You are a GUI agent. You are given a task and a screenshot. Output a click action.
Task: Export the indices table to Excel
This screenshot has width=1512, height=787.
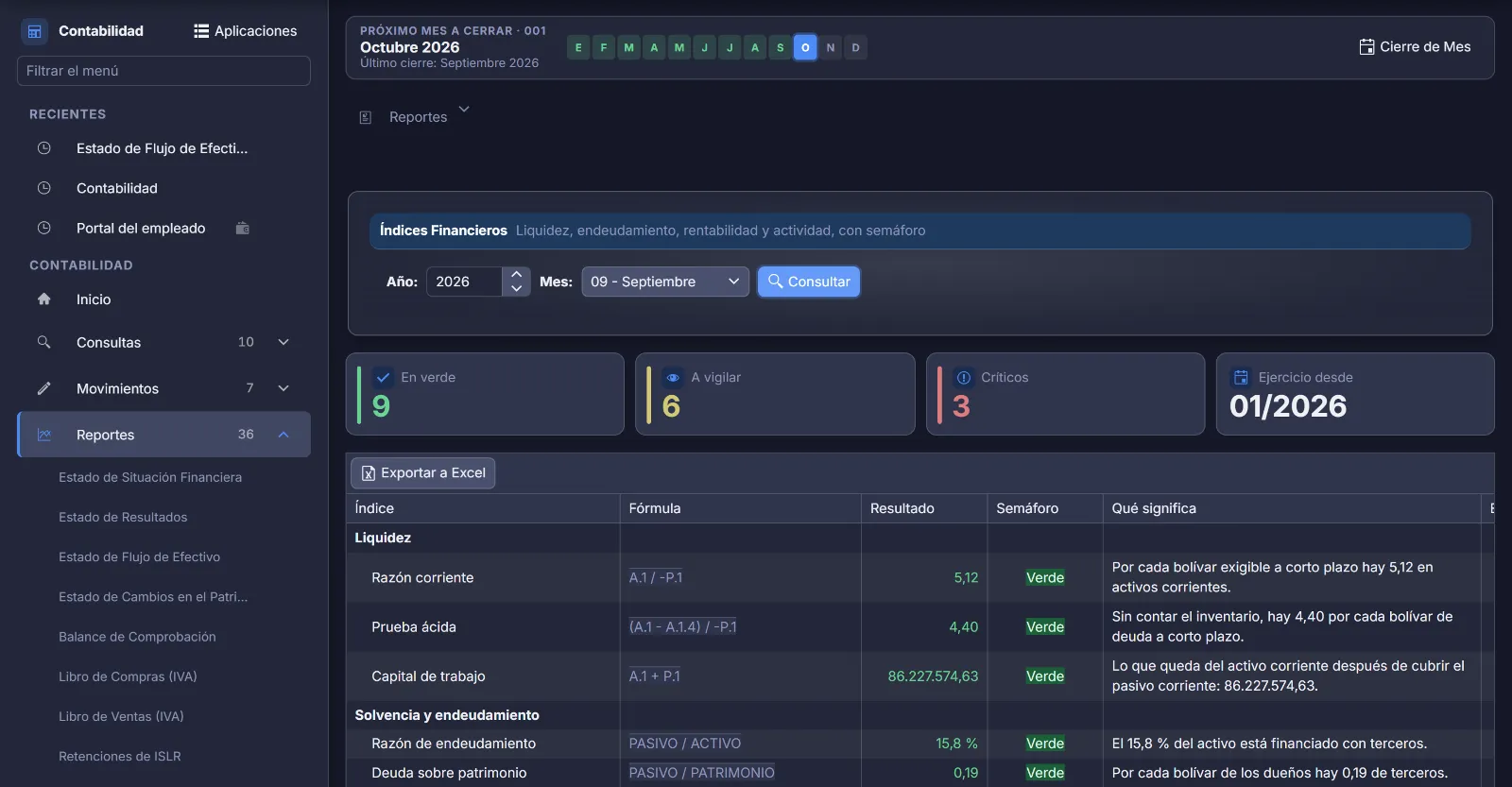423,472
